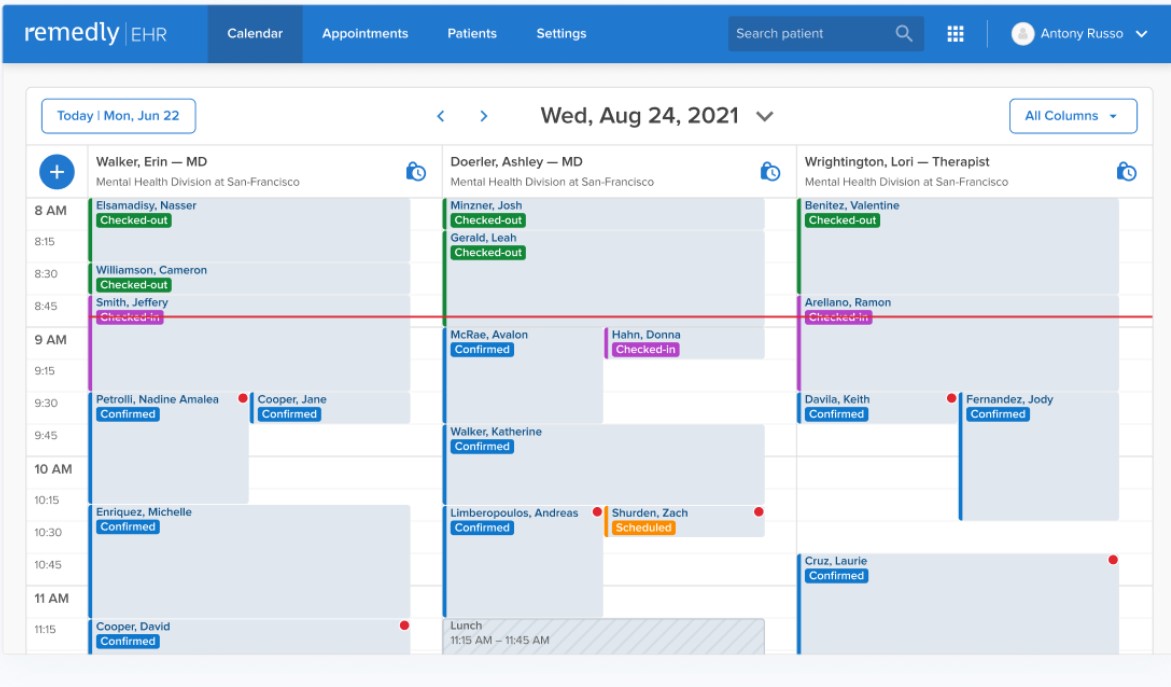
Task: Switch to the Appointments tab
Action: (x=365, y=33)
